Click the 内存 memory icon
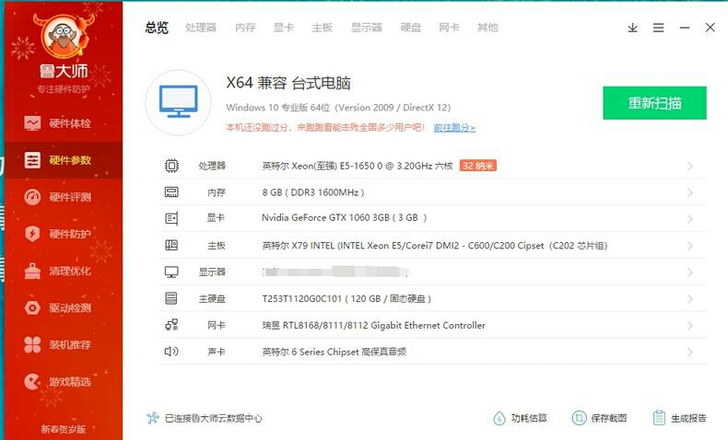This screenshot has height=440, width=728. click(x=171, y=192)
